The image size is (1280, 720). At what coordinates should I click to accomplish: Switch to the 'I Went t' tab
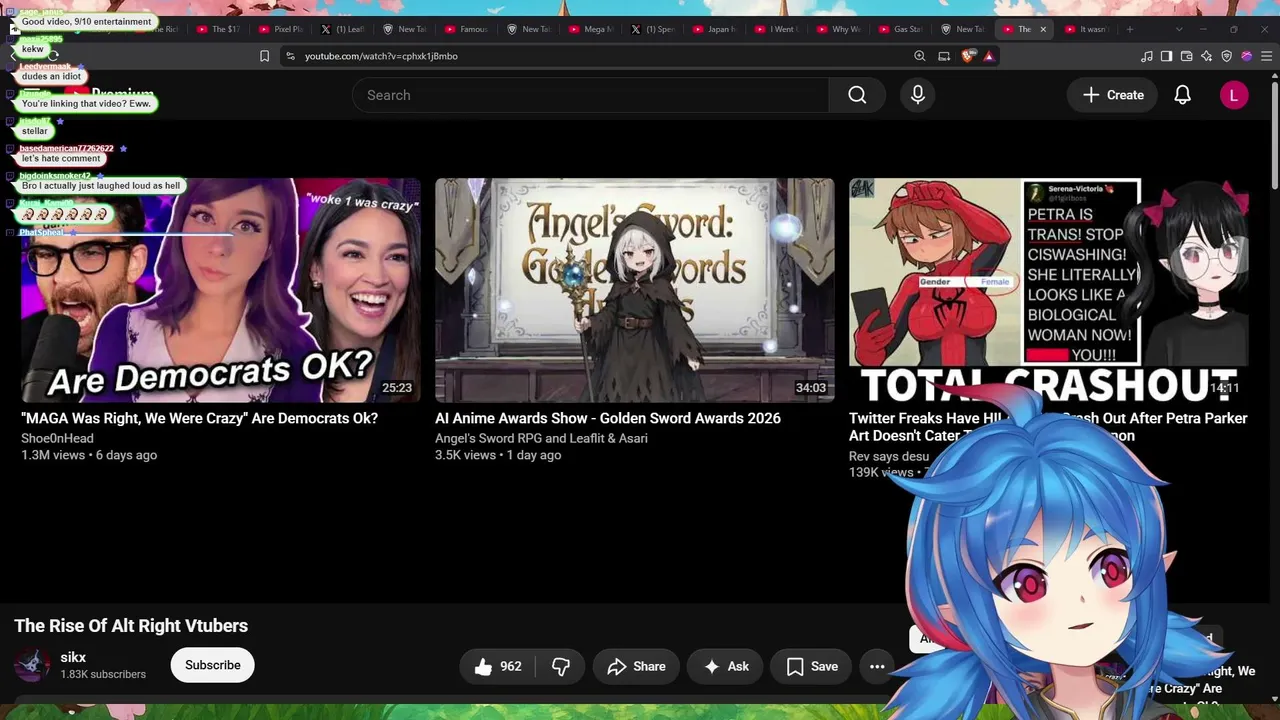point(776,29)
